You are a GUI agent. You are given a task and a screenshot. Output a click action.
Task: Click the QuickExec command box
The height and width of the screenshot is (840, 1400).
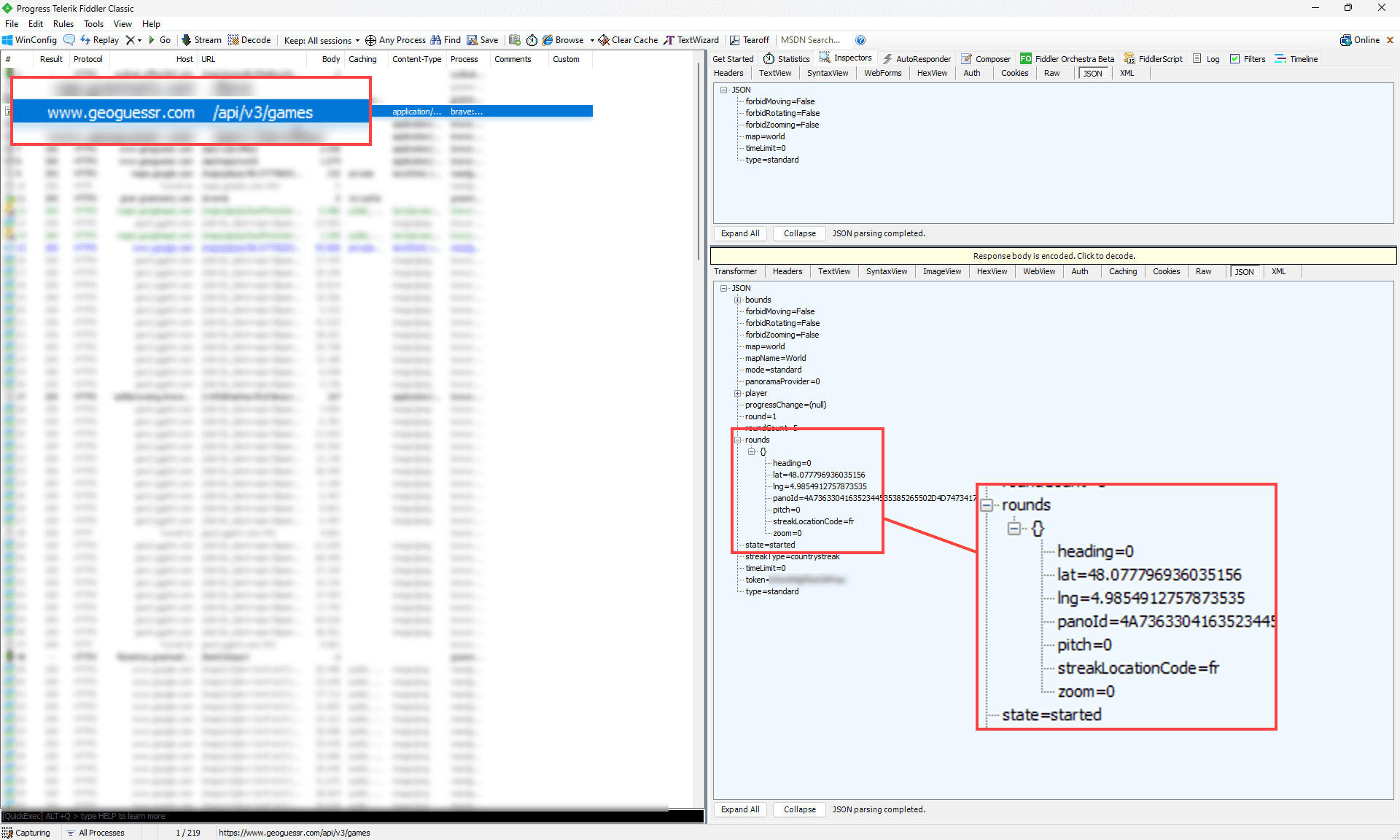352,816
